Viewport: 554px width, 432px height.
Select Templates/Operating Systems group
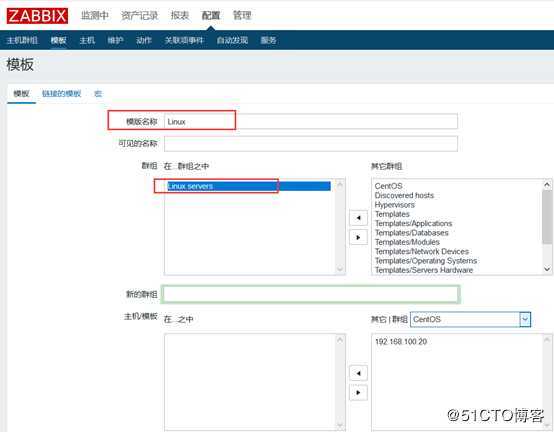(x=426, y=261)
